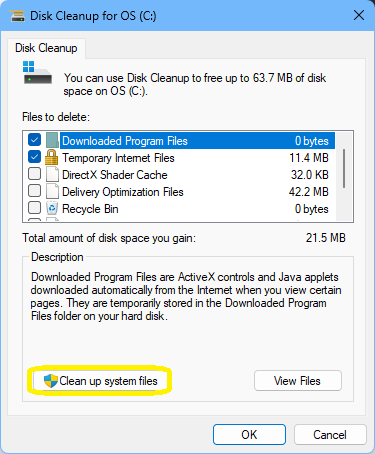375x454 pixels.
Task: Uncheck the Temporary Internet Files checkbox
Action: tap(34, 157)
